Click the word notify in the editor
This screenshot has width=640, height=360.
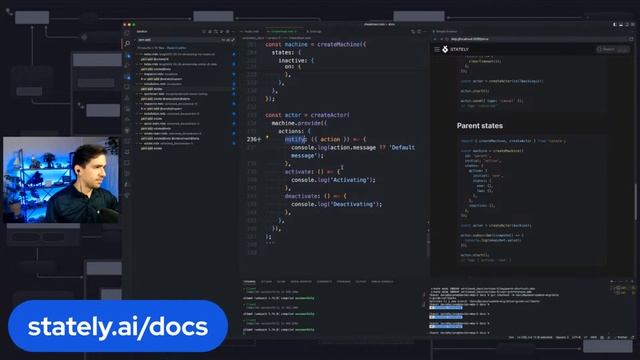(295, 139)
